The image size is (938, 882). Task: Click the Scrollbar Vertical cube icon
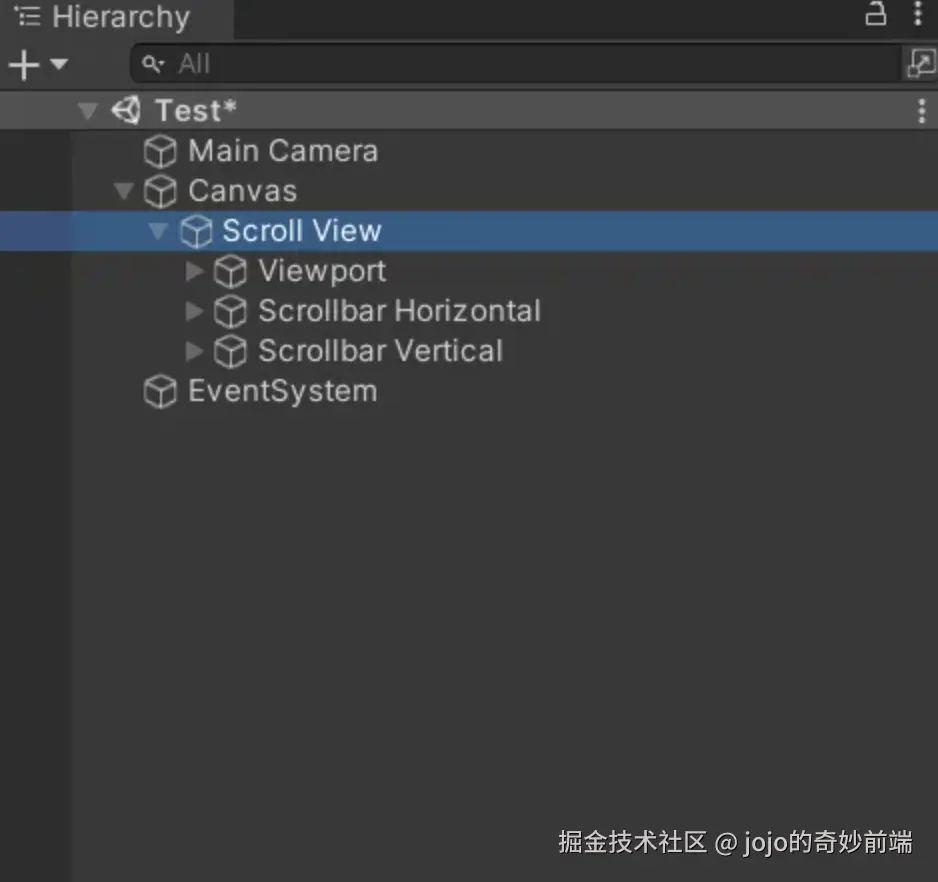click(x=231, y=351)
